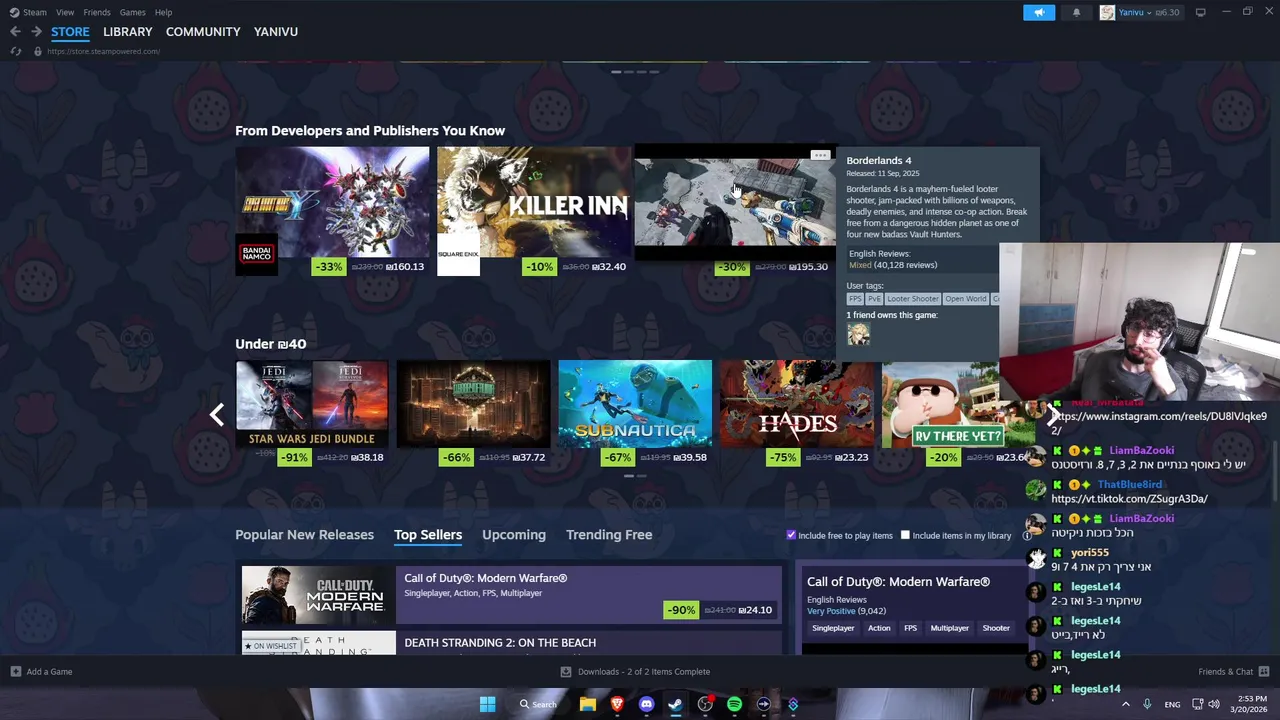Switch to the COMMUNITY section
This screenshot has width=1280, height=720.
[203, 32]
